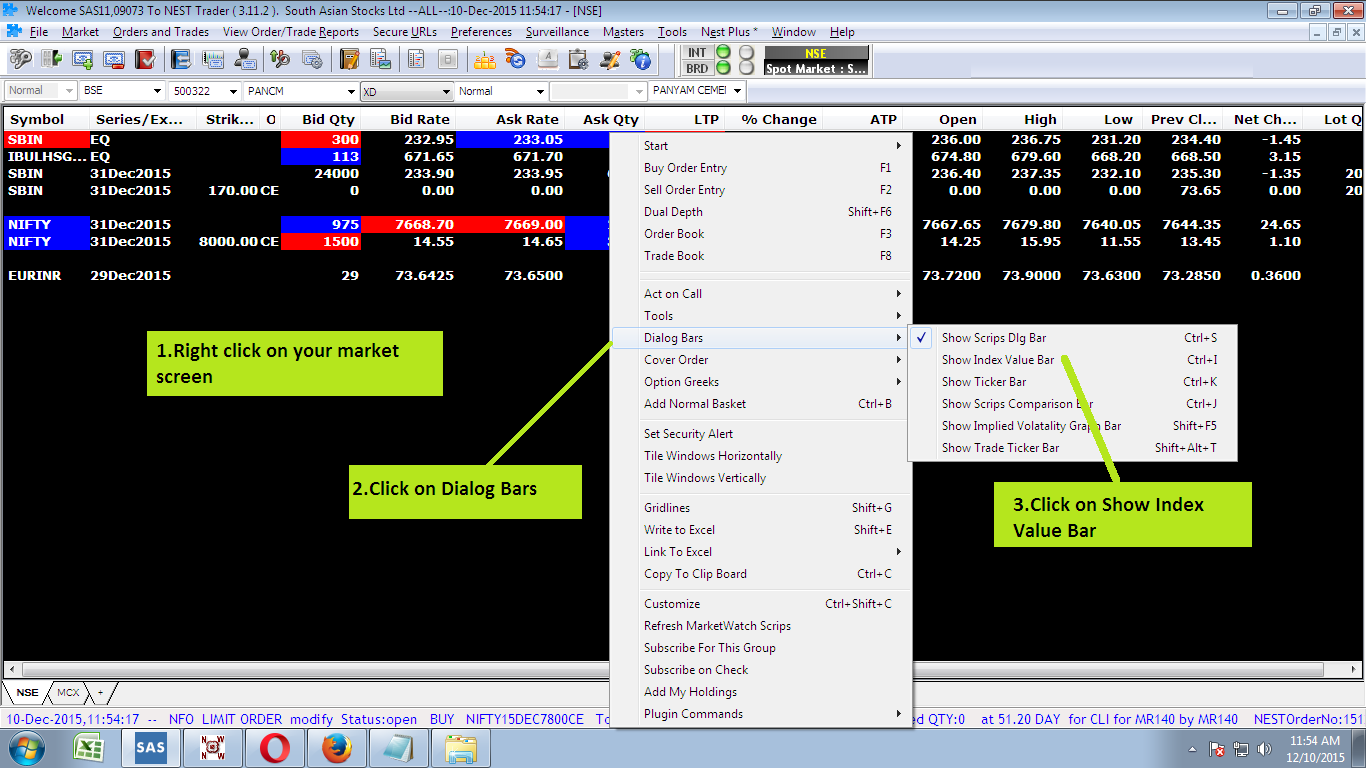1366x768 pixels.
Task: Click the red book with checkmark icon
Action: [145, 59]
